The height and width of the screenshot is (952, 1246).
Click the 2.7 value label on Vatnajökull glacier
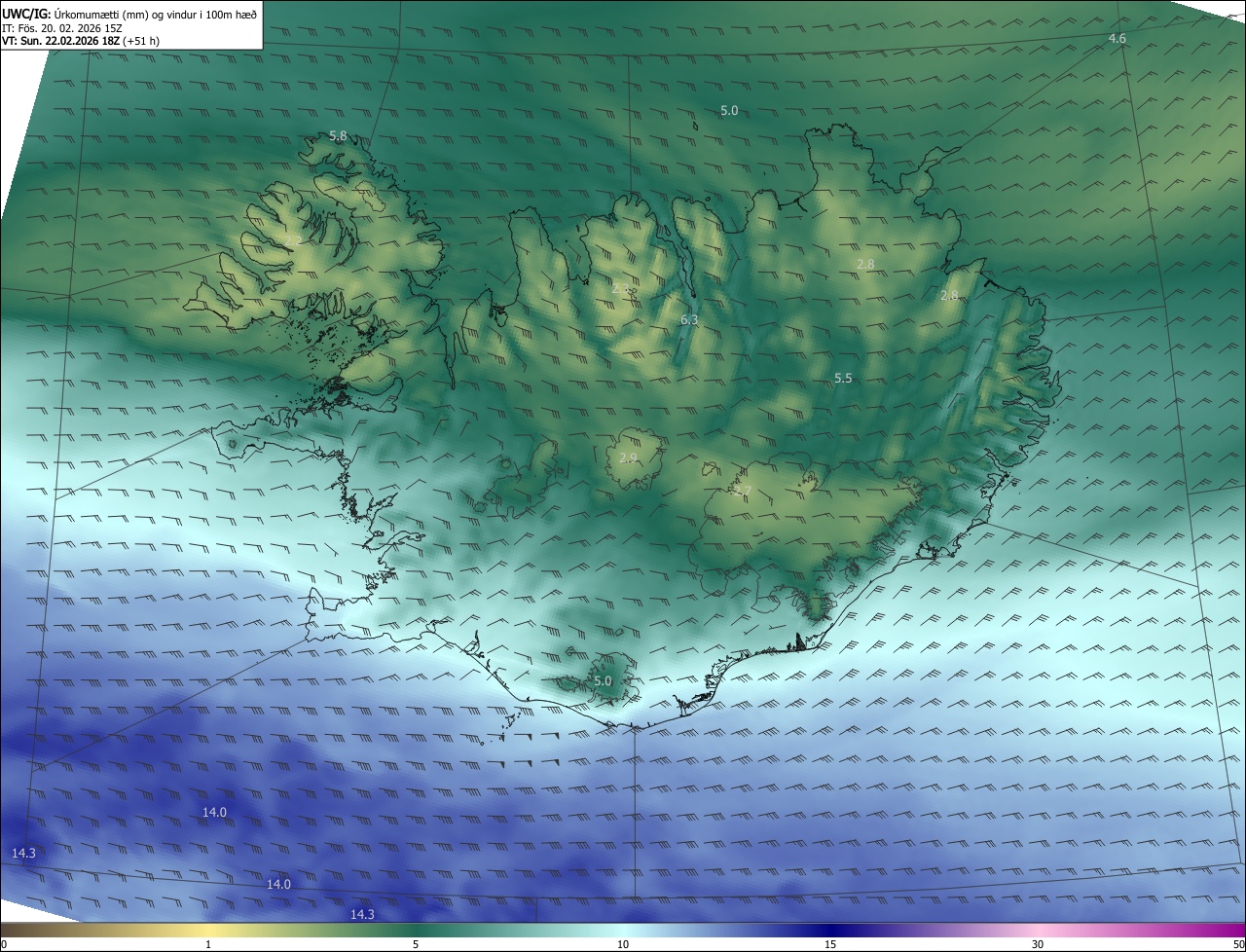(743, 491)
